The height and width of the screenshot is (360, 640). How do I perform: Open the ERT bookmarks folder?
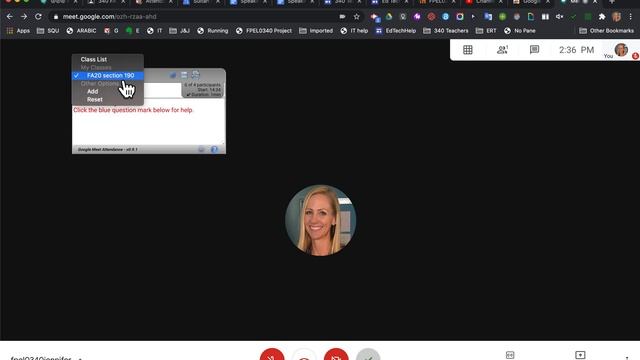pyautogui.click(x=486, y=31)
